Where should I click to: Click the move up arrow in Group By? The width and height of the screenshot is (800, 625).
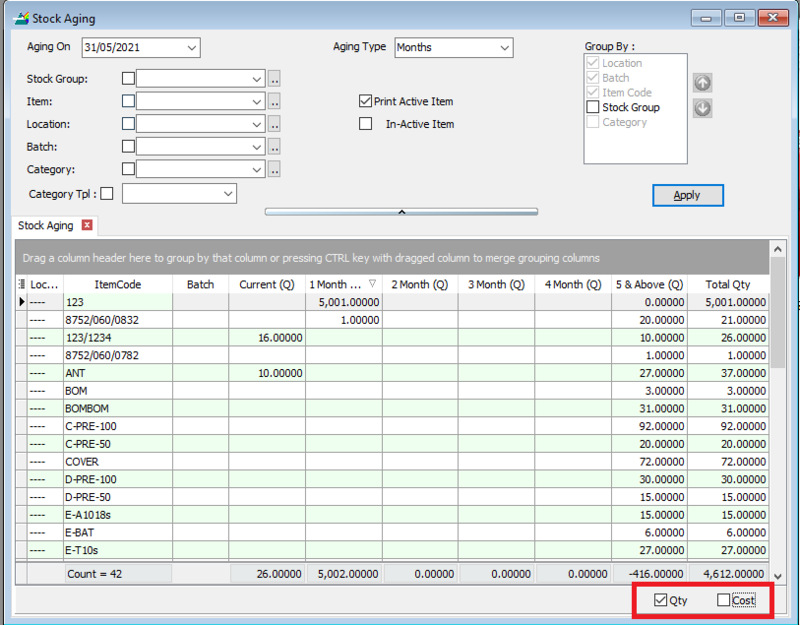pyautogui.click(x=702, y=85)
